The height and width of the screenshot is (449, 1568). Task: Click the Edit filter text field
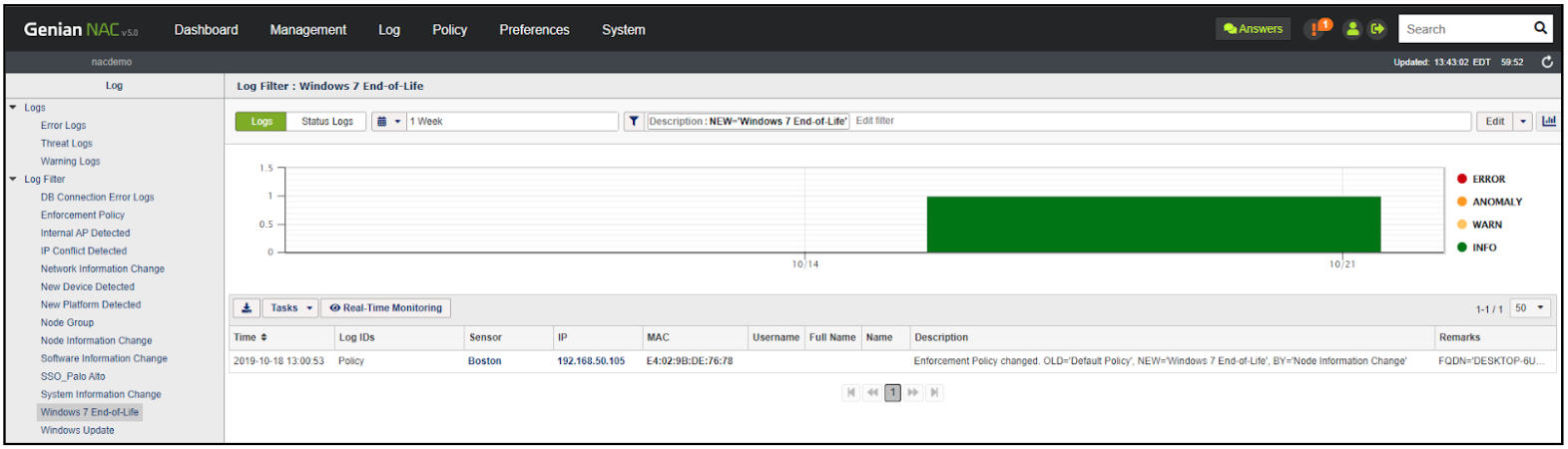[1161, 121]
